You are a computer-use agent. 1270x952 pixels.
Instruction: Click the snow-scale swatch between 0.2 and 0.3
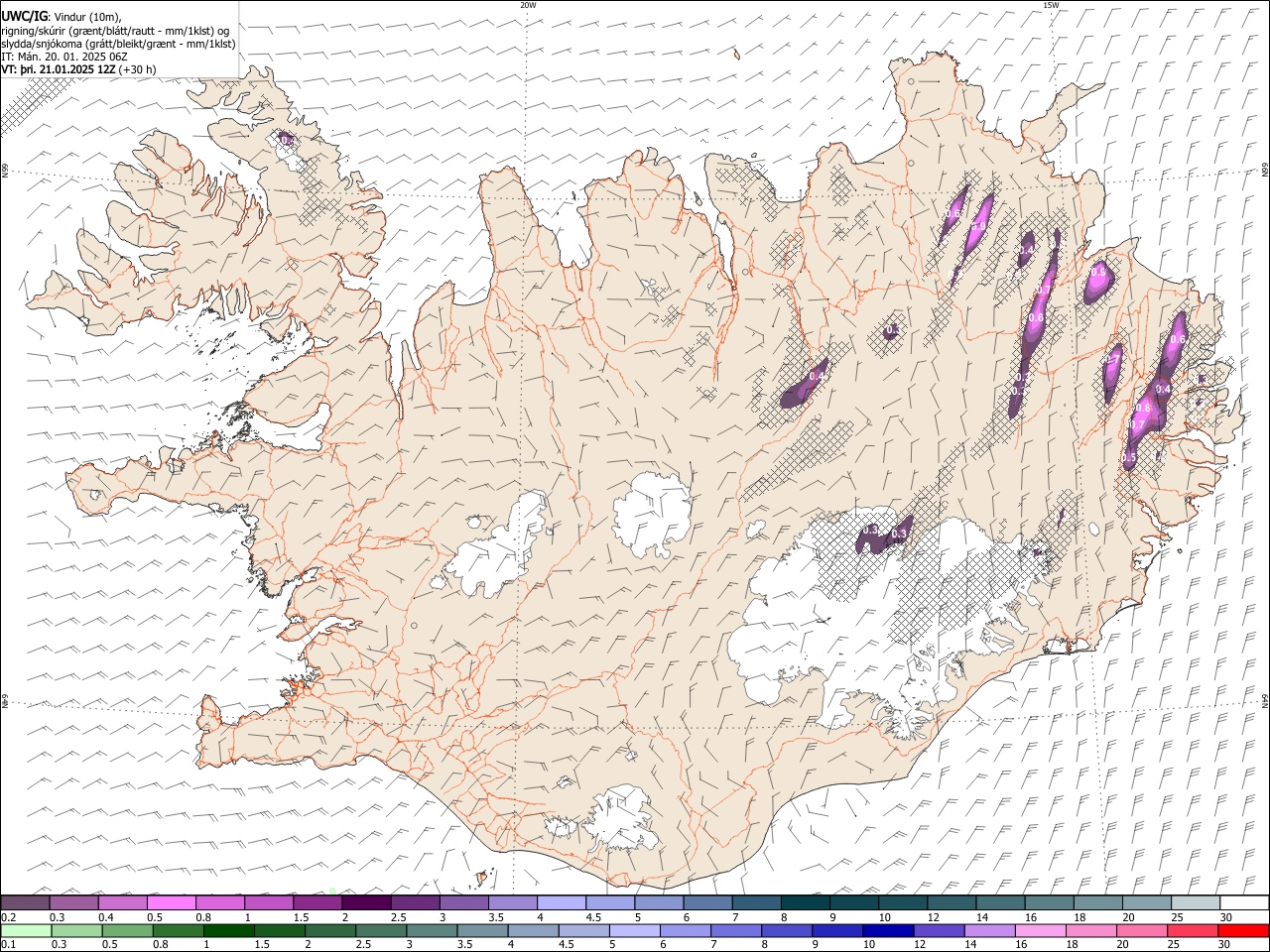[x=26, y=902]
